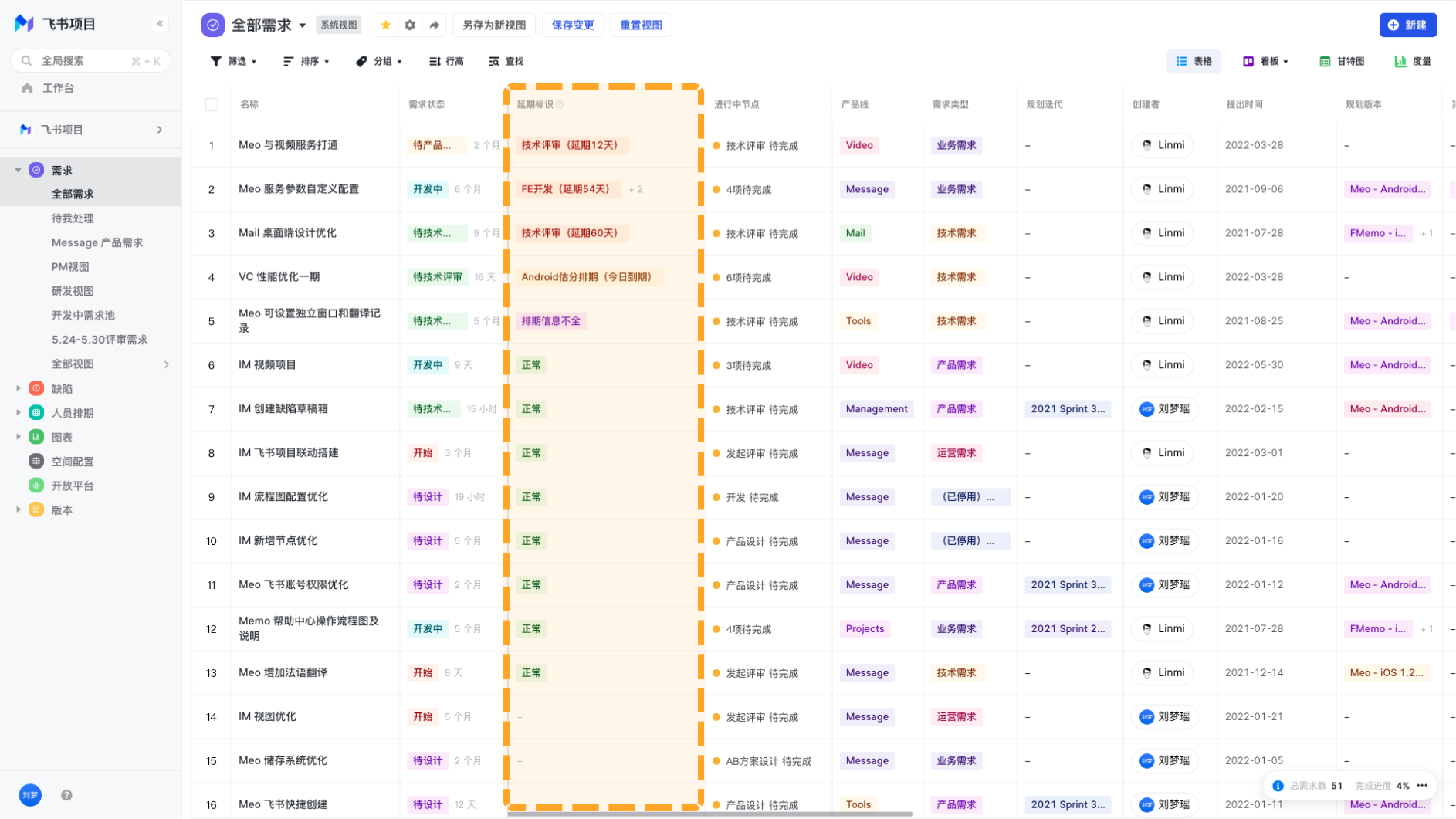The height and width of the screenshot is (819, 1456).
Task: Open the 排序 sort dropdown
Action: pos(306,61)
